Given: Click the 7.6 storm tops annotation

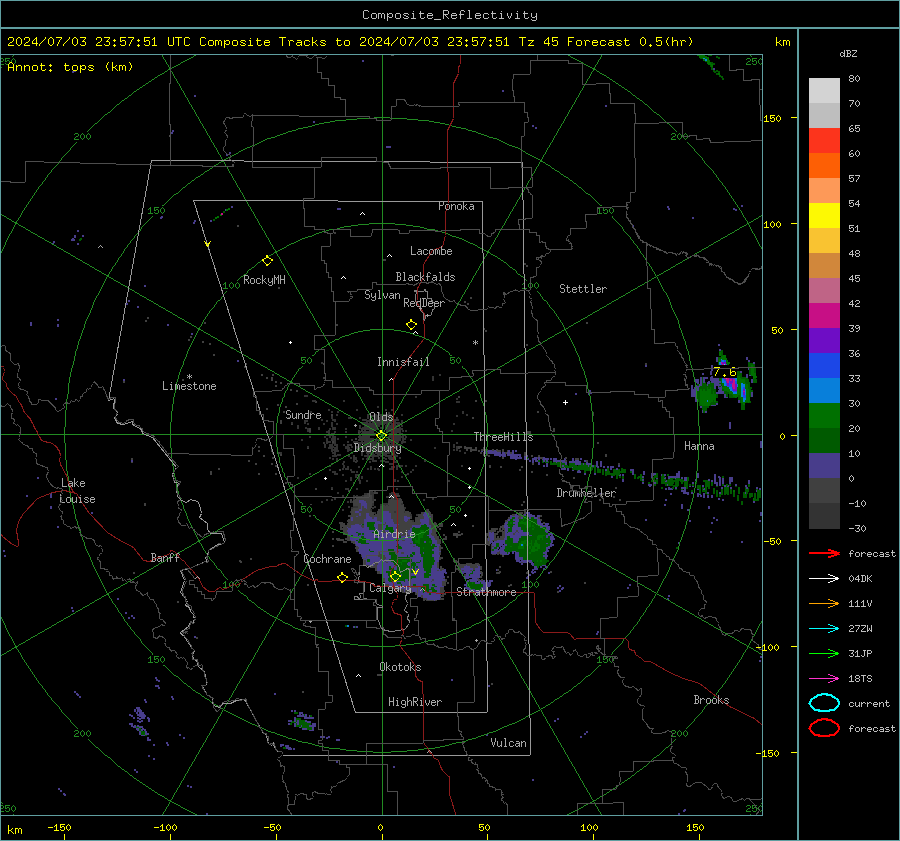Looking at the screenshot, I should tap(724, 372).
